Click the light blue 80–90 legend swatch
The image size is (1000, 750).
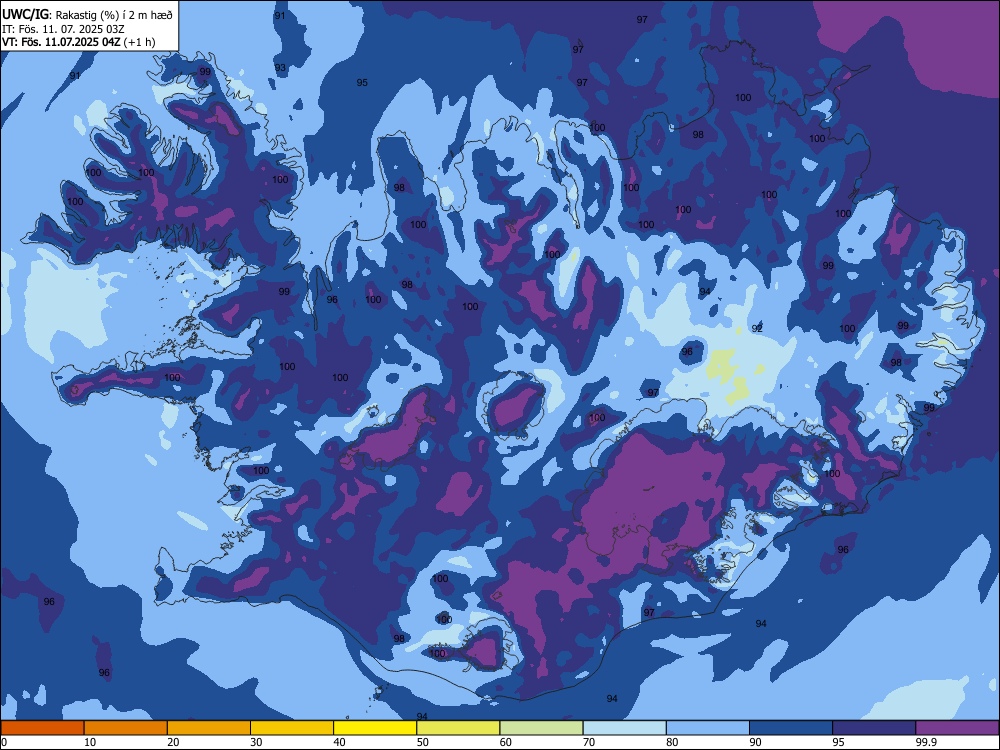point(708,728)
